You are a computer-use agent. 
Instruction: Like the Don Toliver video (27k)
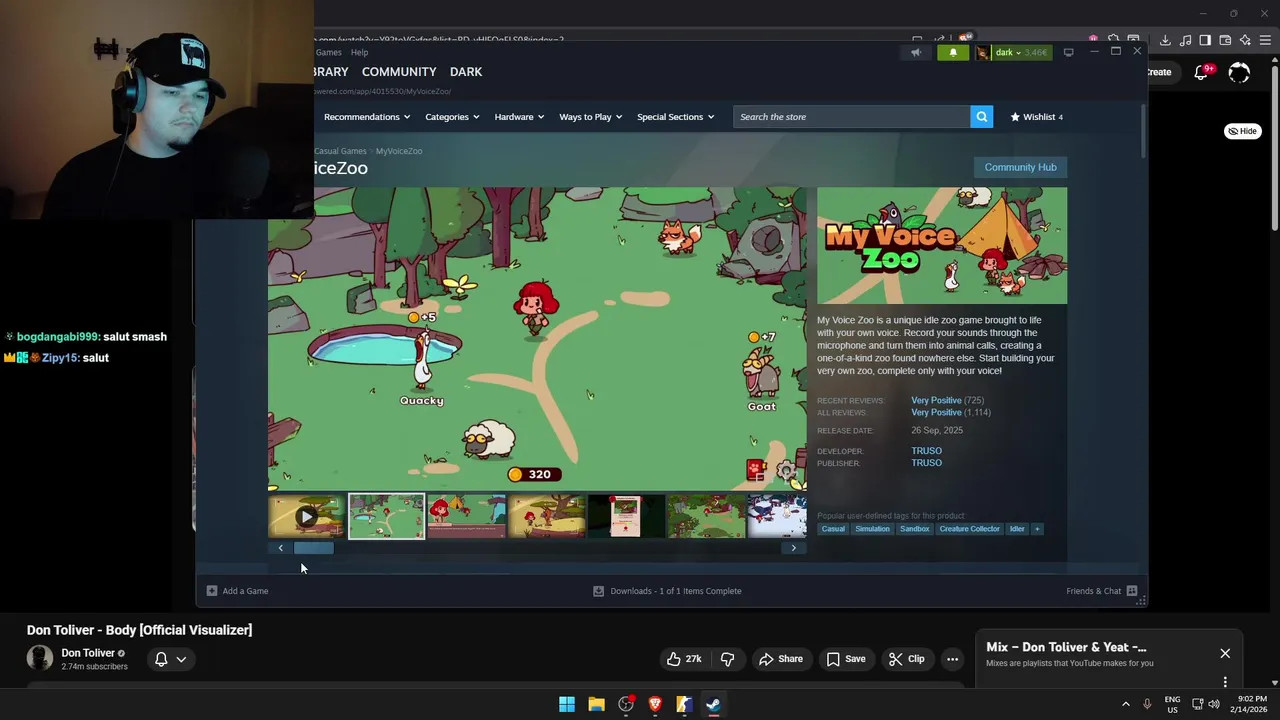pos(685,659)
